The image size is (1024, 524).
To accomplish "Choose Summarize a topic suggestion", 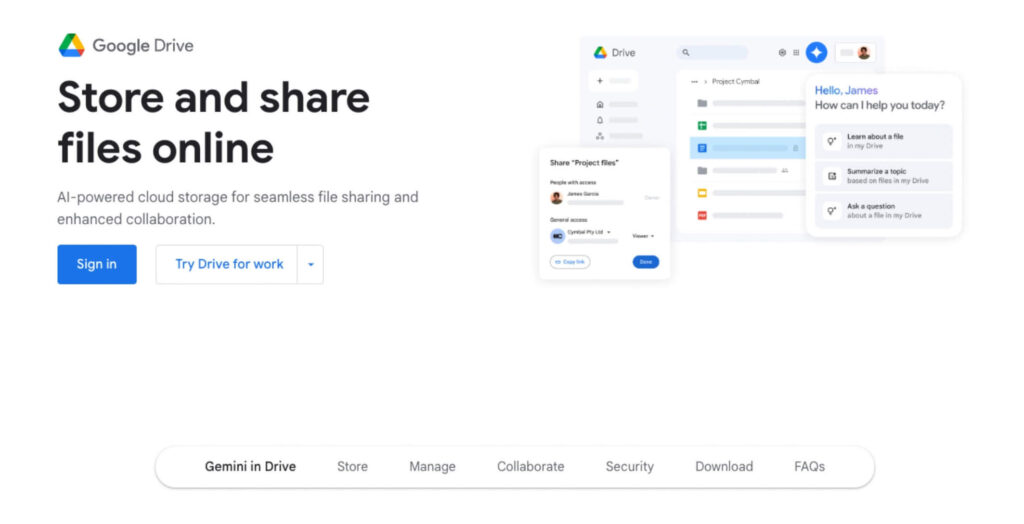I will tap(884, 176).
